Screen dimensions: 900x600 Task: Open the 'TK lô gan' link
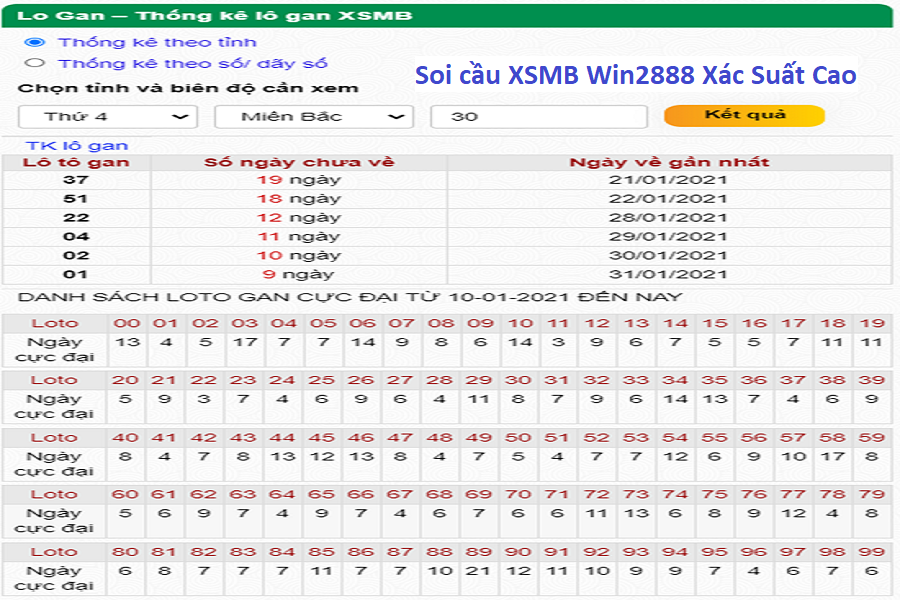coord(77,145)
